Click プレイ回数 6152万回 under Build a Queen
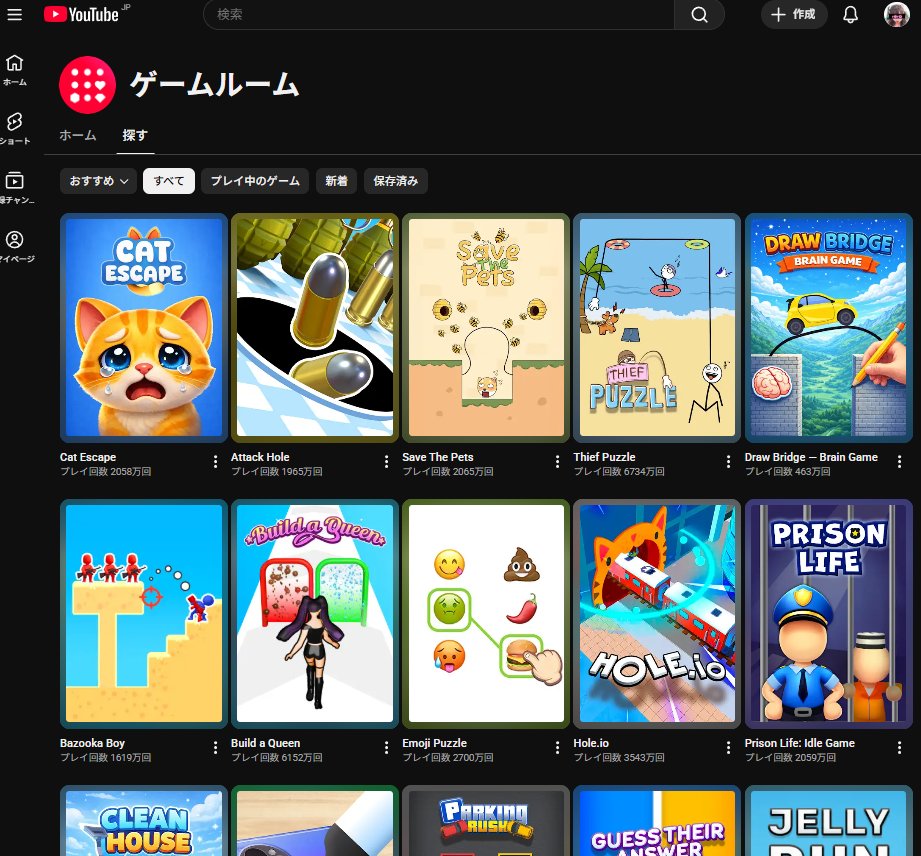The image size is (921, 856). pyautogui.click(x=277, y=757)
